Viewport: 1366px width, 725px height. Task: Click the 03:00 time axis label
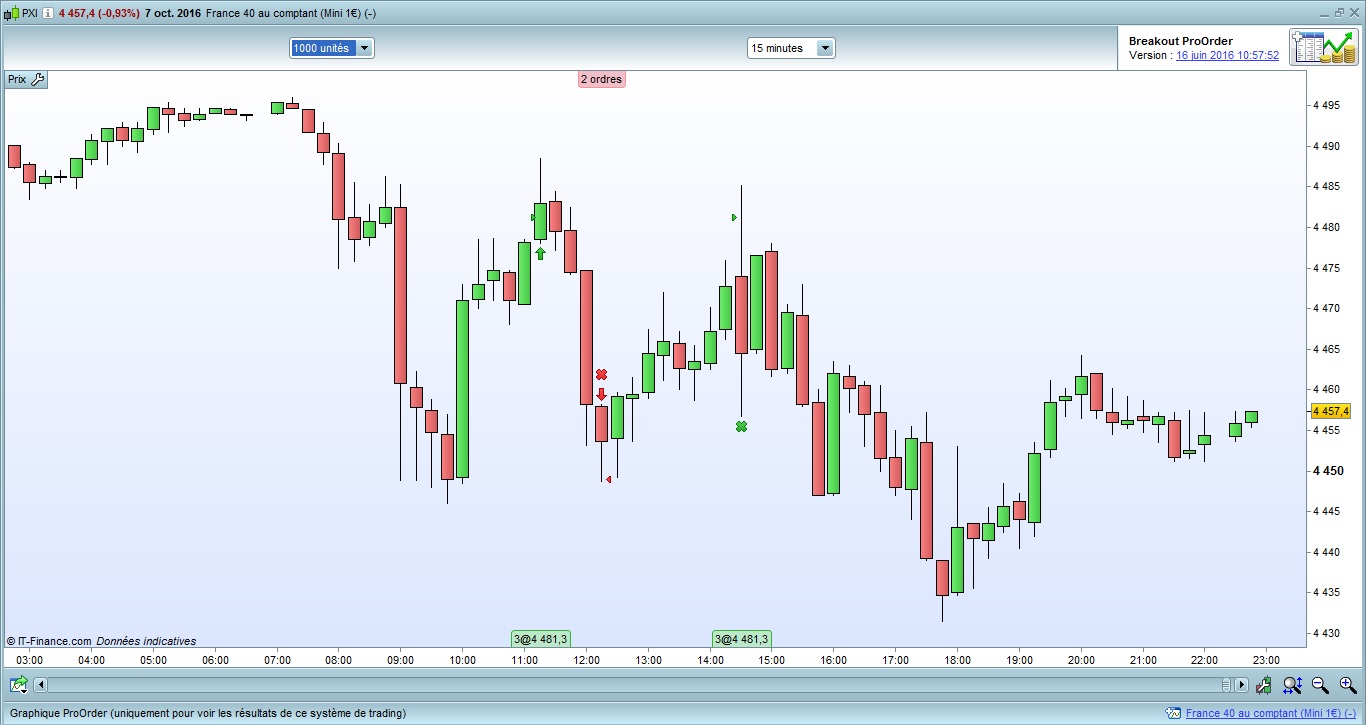pyautogui.click(x=29, y=660)
